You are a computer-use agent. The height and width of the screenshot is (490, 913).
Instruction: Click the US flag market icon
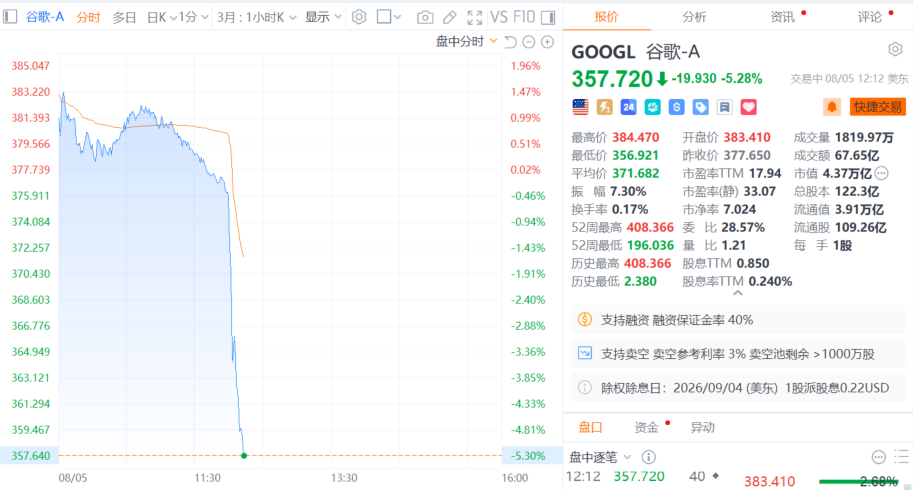(581, 107)
